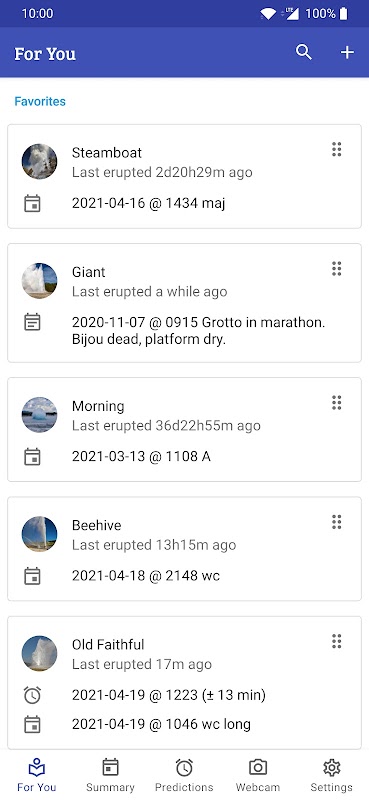Tap the drag handle on the Giant card
The width and height of the screenshot is (369, 800).
pyautogui.click(x=336, y=269)
